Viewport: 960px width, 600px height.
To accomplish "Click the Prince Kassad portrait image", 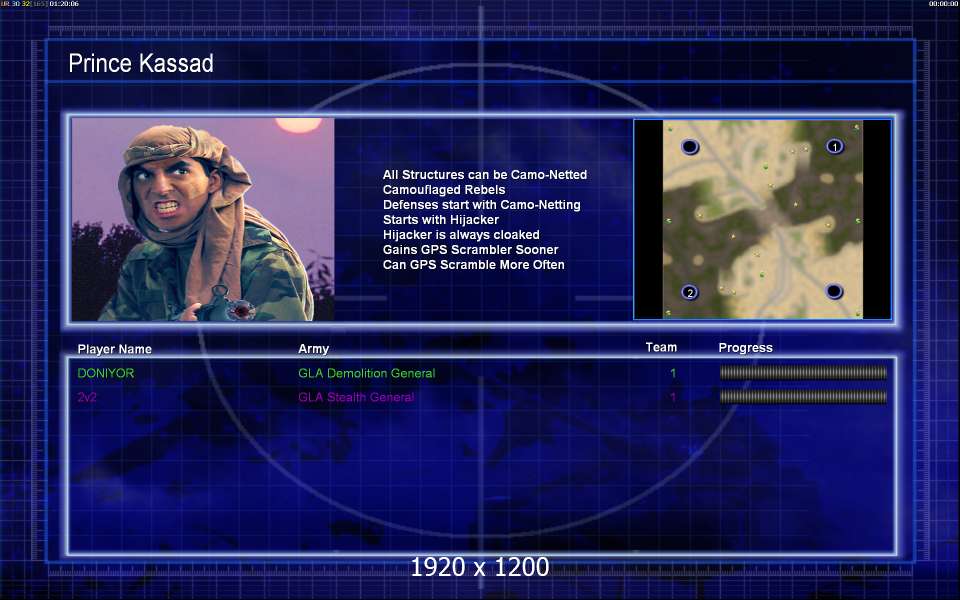I will pos(203,219).
